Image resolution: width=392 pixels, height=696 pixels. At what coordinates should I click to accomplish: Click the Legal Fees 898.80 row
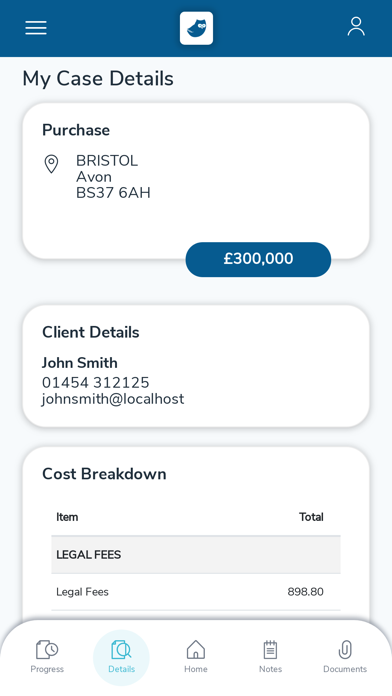tap(196, 592)
